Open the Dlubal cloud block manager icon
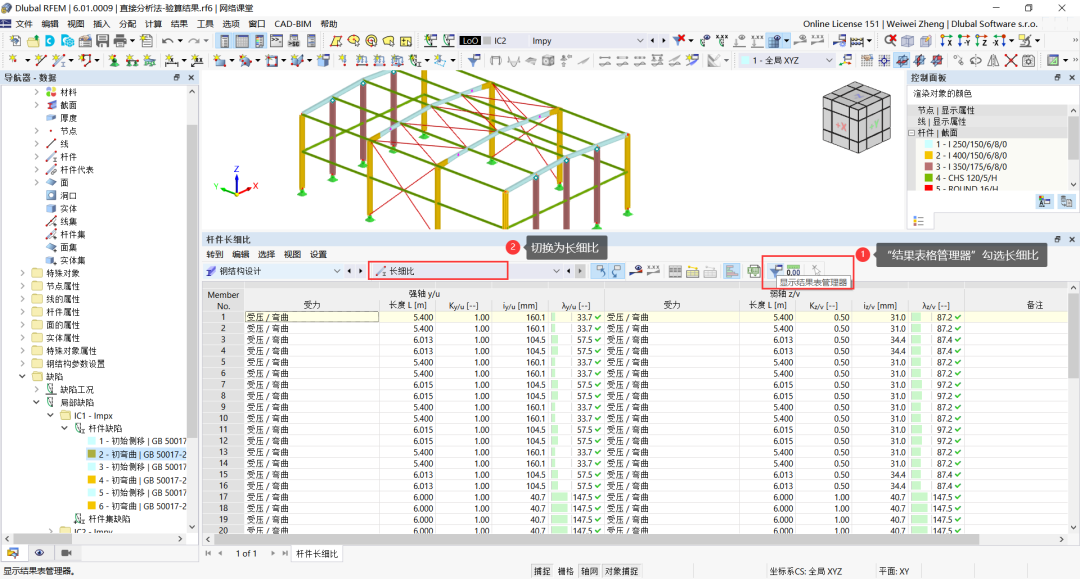Image resolution: width=1080 pixels, height=579 pixels. point(70,41)
